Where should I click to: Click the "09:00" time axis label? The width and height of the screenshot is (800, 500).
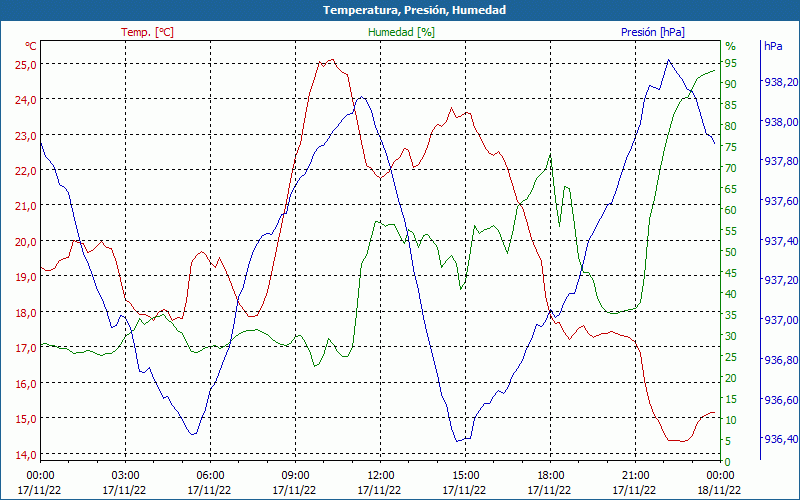(295, 476)
